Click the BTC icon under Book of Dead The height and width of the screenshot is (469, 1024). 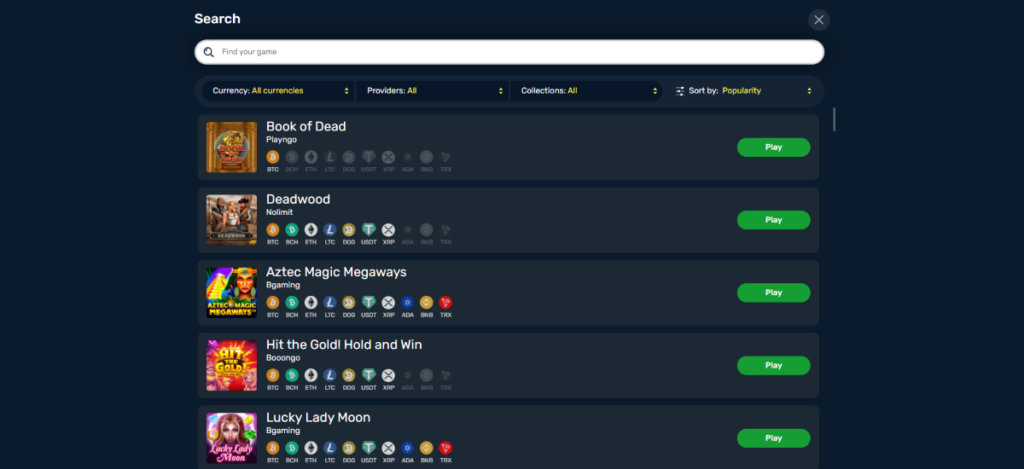point(273,157)
